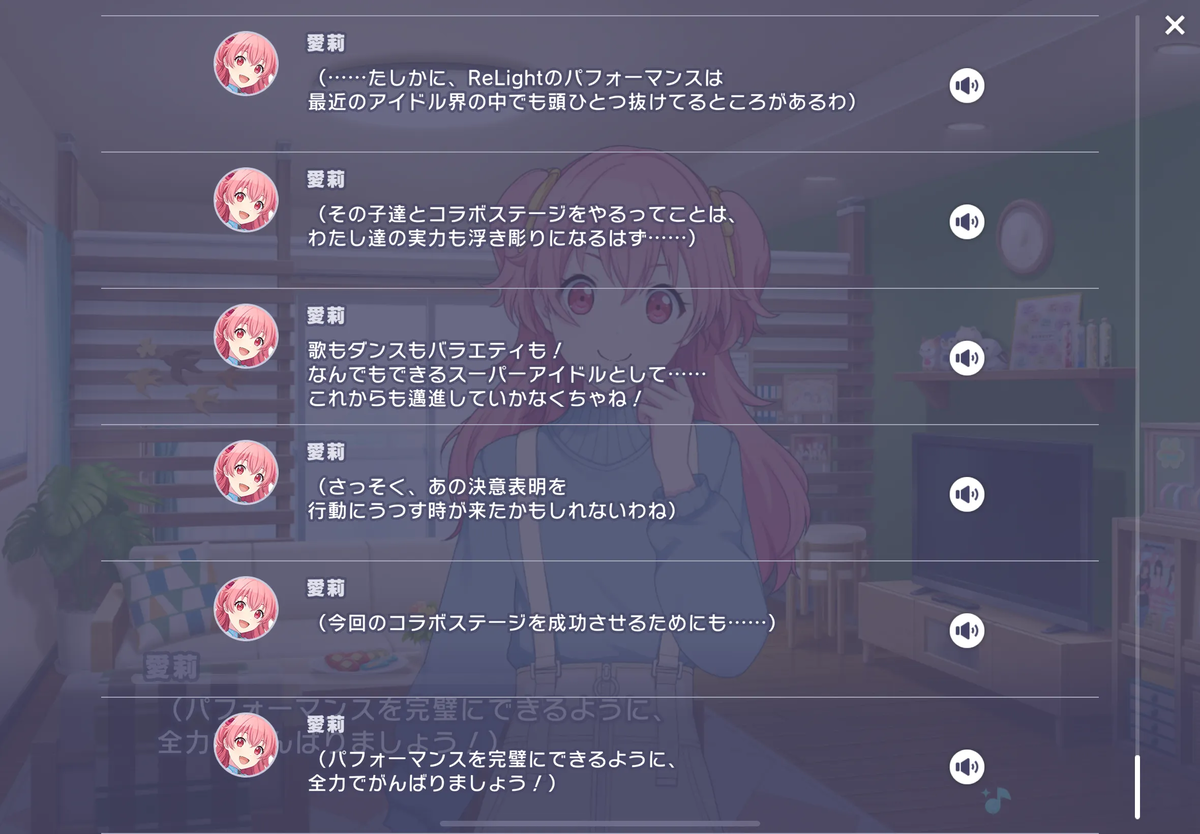Click the 愛莉 name label in the first entry
Screen dimensions: 1200x834
326,43
